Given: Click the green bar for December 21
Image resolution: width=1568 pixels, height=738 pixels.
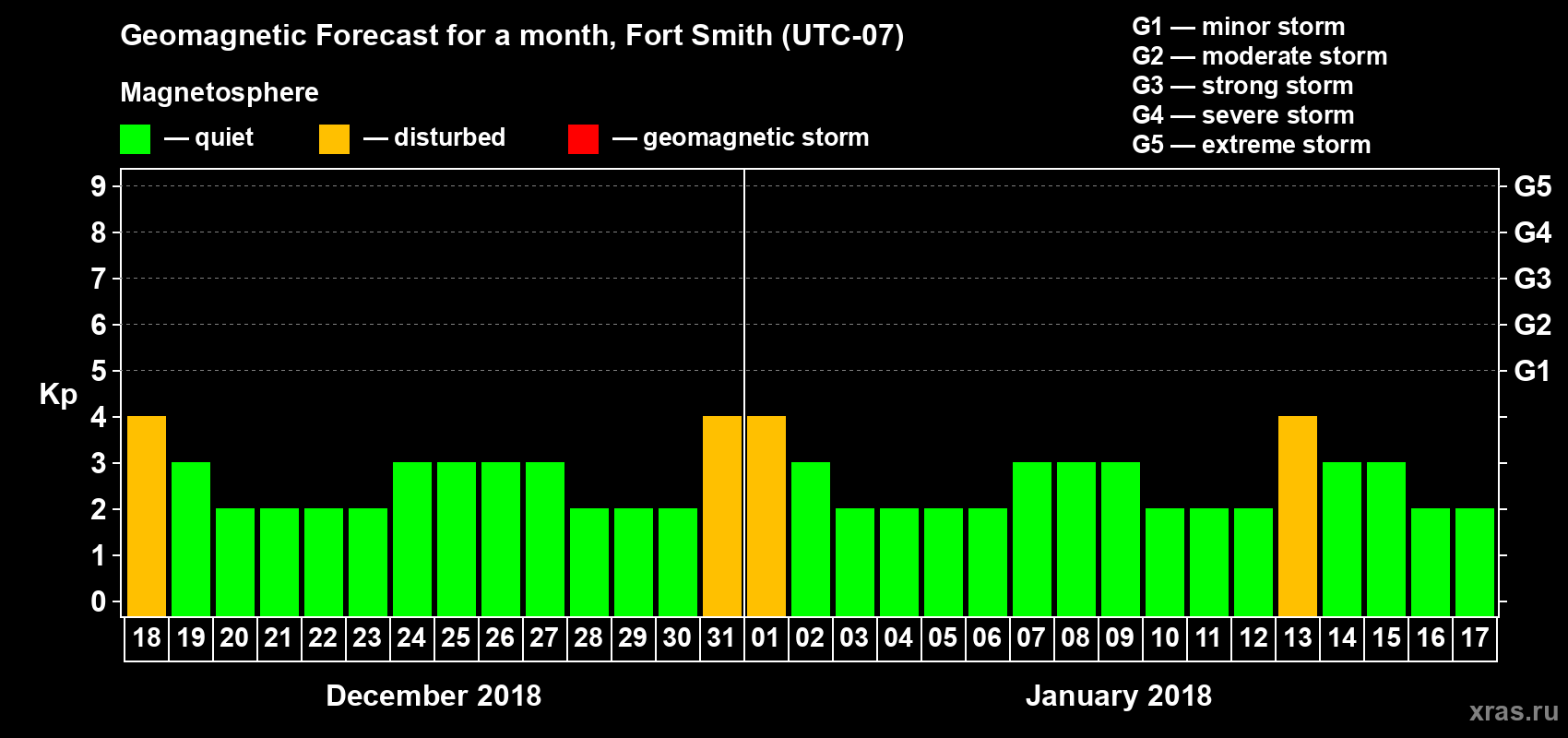Looking at the screenshot, I should (279, 563).
